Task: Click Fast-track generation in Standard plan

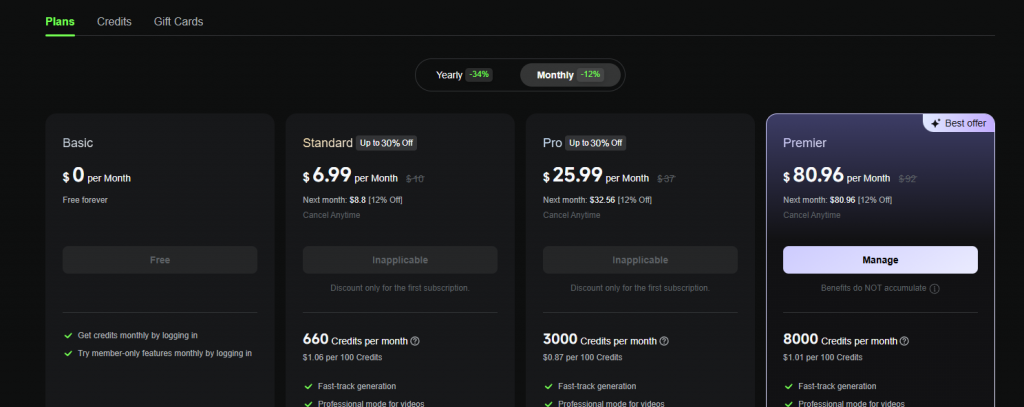Action: (357, 386)
